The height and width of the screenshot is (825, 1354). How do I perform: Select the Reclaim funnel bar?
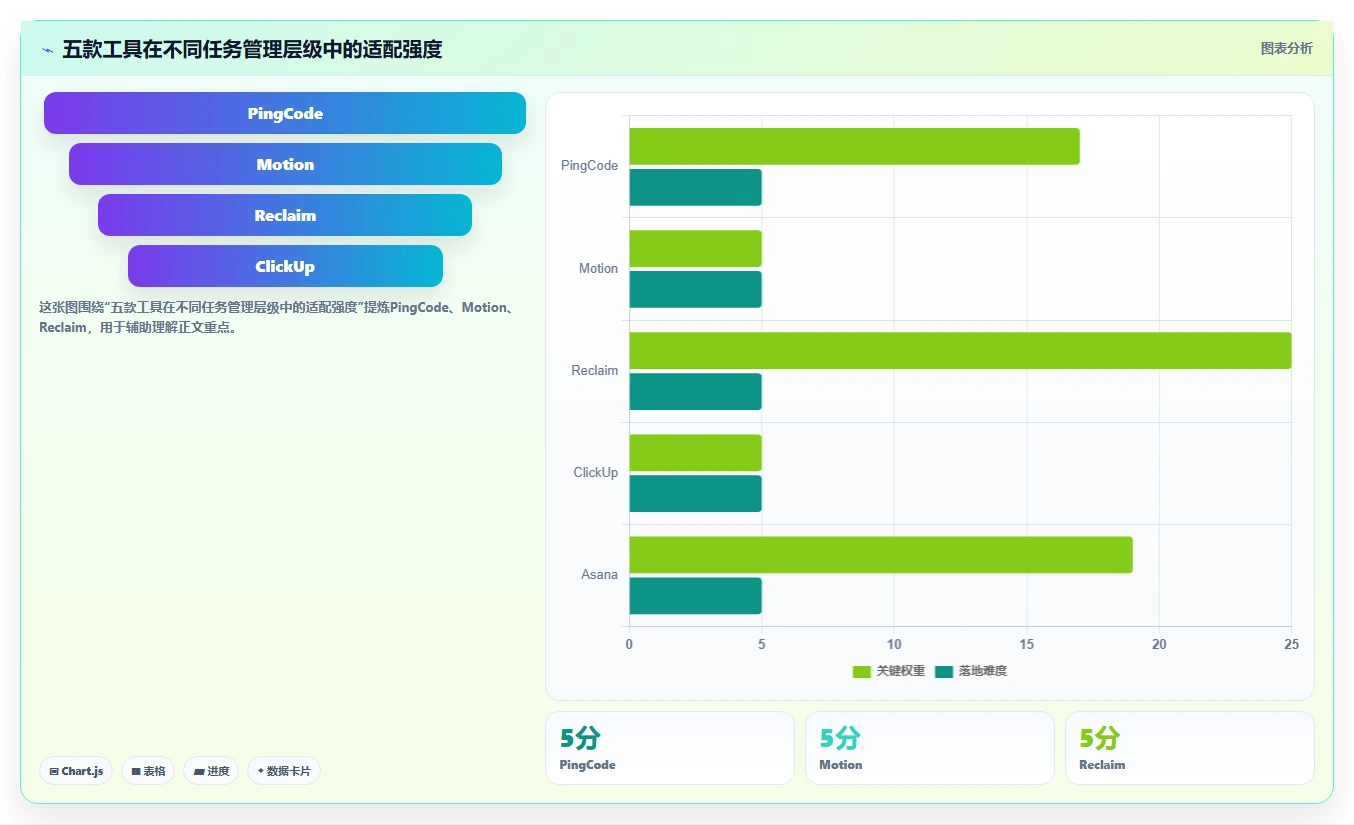285,215
